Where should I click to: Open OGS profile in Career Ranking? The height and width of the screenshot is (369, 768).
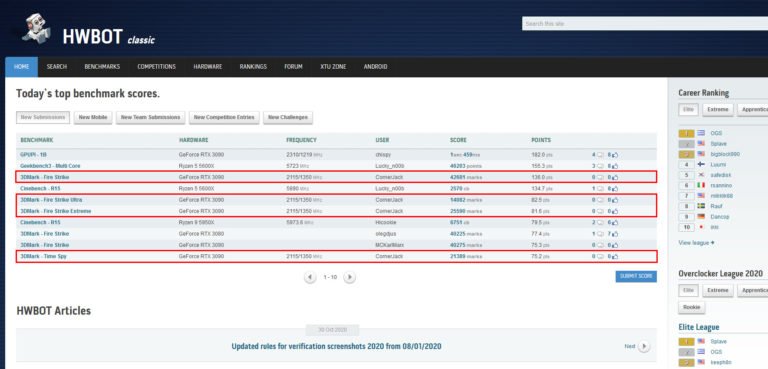pos(716,133)
